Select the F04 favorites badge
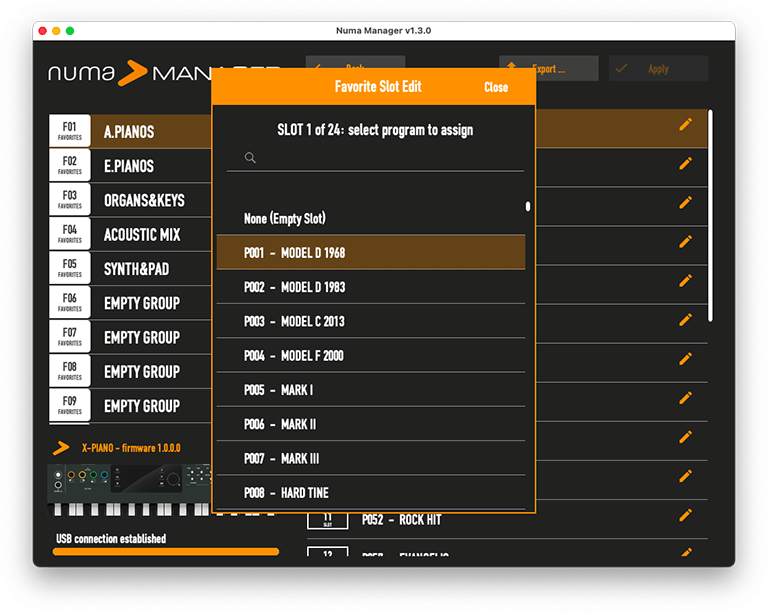The height and width of the screenshot is (613, 768). tap(70, 234)
